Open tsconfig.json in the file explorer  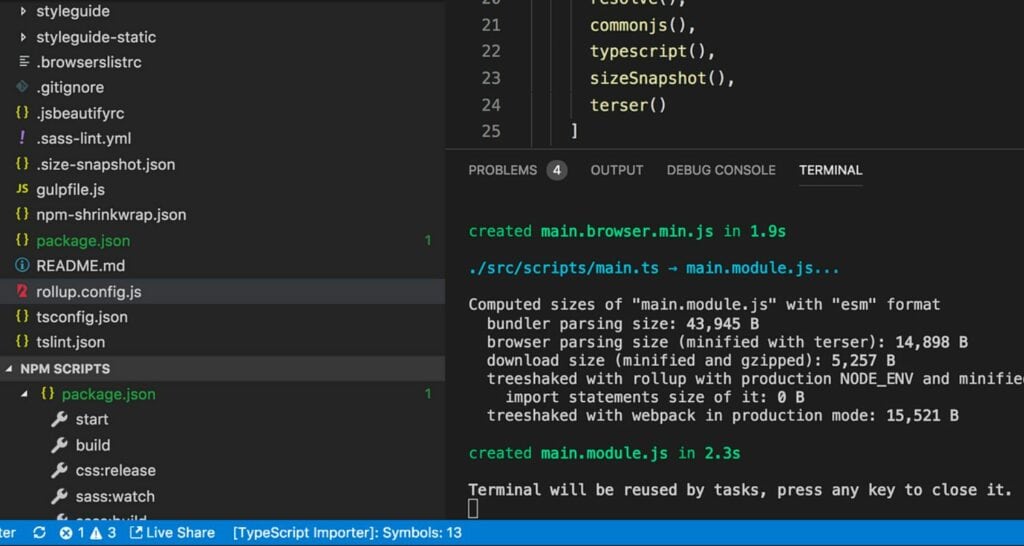(82, 317)
